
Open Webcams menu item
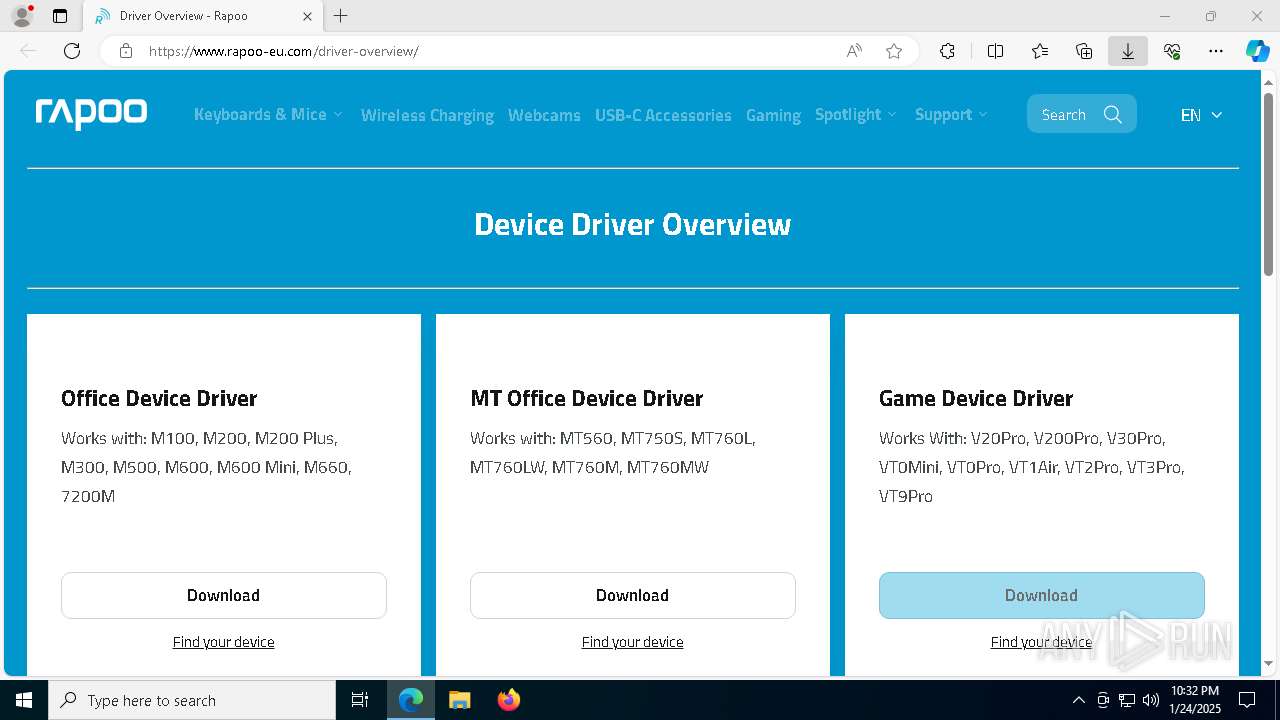pos(544,115)
